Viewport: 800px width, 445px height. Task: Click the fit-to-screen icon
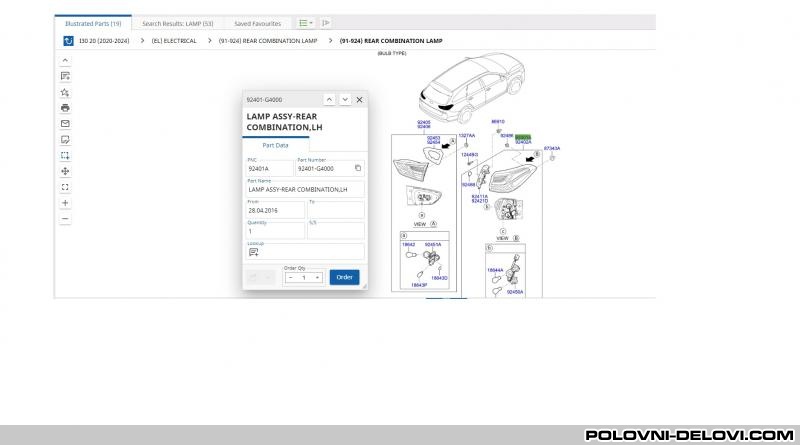tap(65, 187)
